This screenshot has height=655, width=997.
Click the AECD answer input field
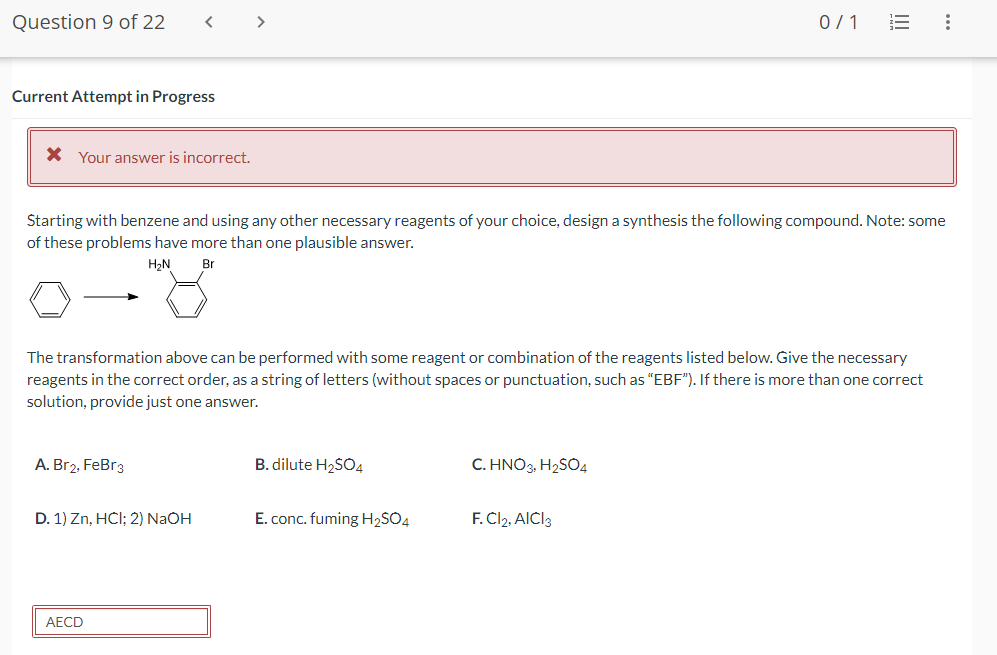tap(120, 621)
